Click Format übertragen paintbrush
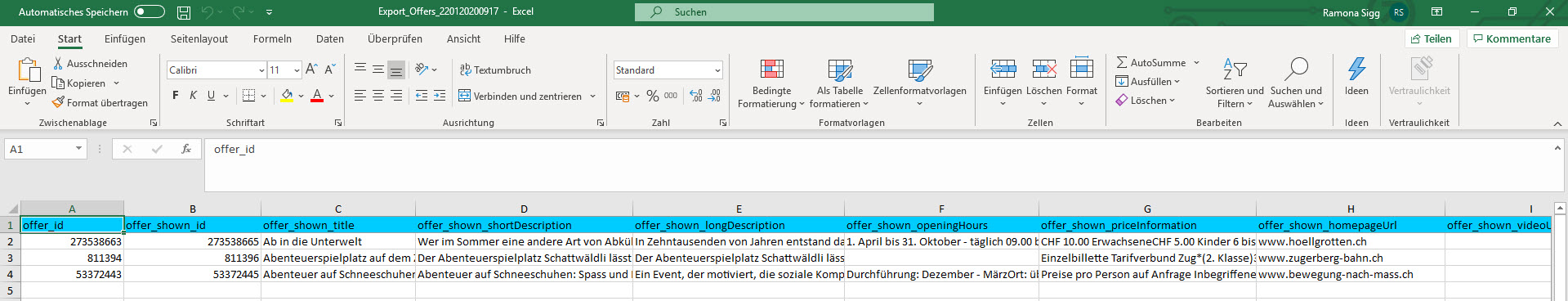1568x301 pixels. point(100,102)
